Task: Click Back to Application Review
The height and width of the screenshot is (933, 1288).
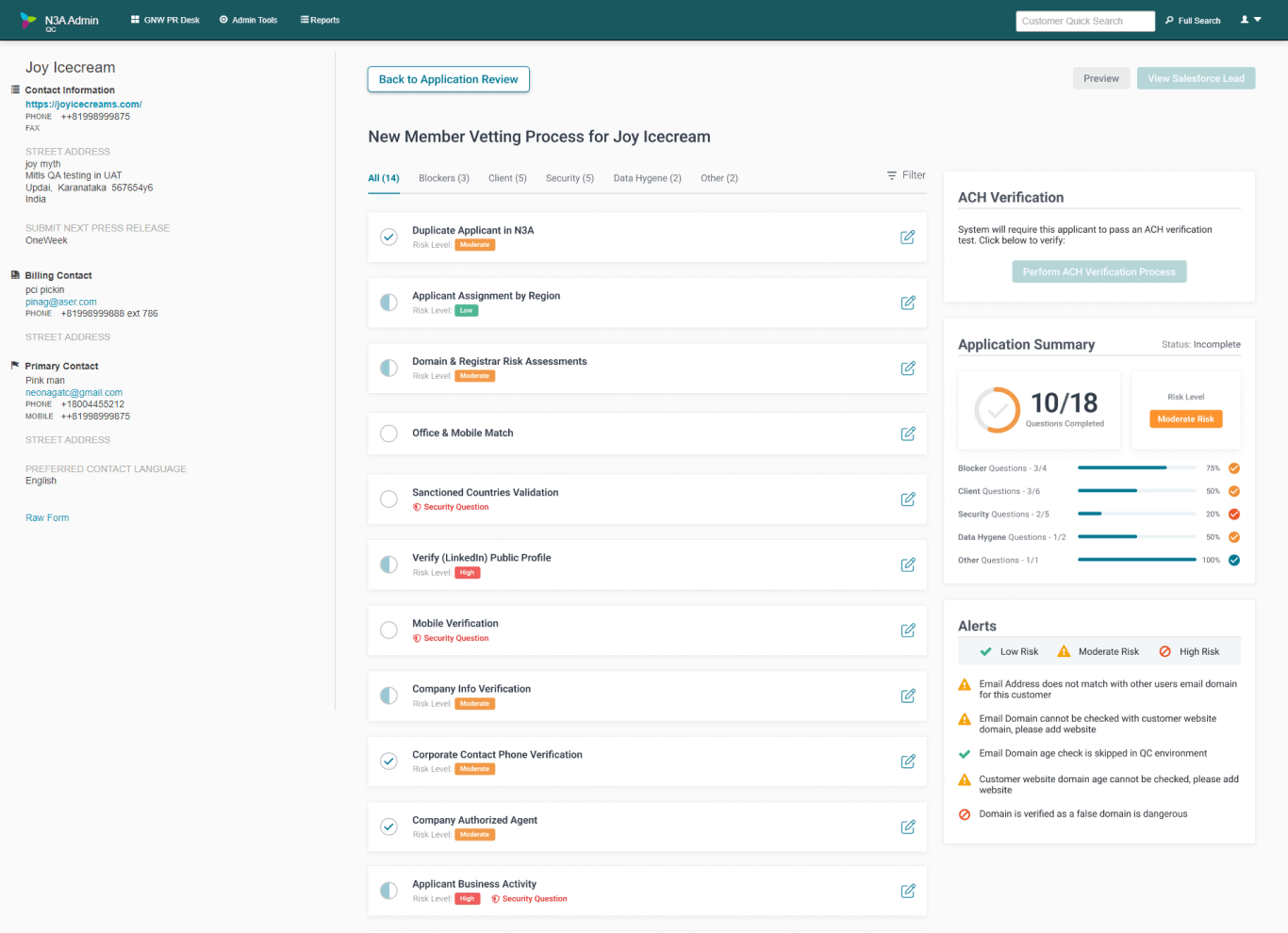Action: [448, 79]
